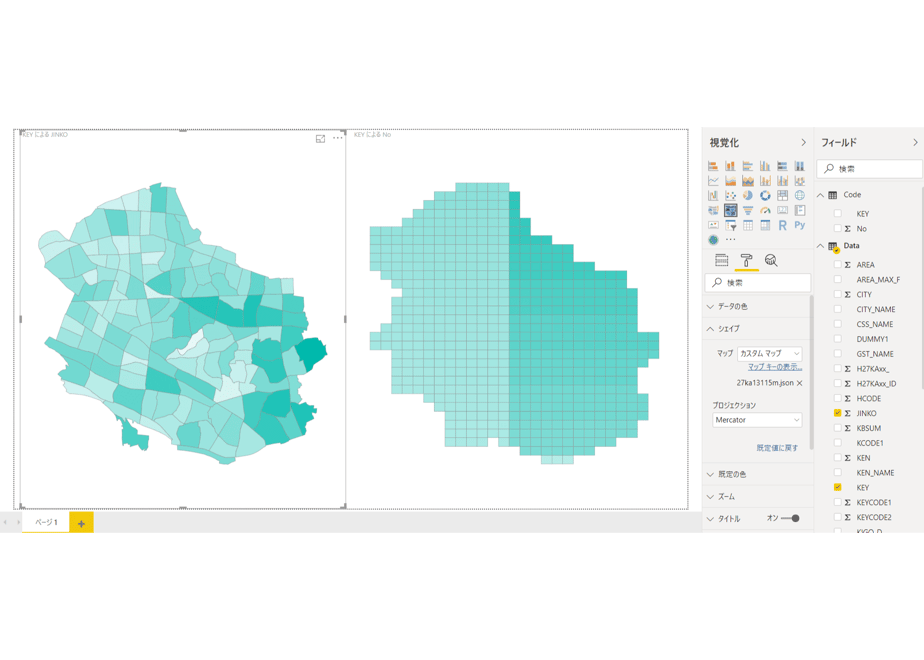
Task: Collapse the Code table in fields
Action: (x=820, y=195)
